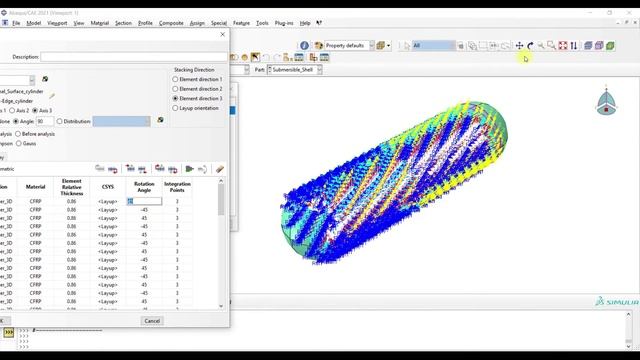
Task: Open the Section menu
Action: 123,23
